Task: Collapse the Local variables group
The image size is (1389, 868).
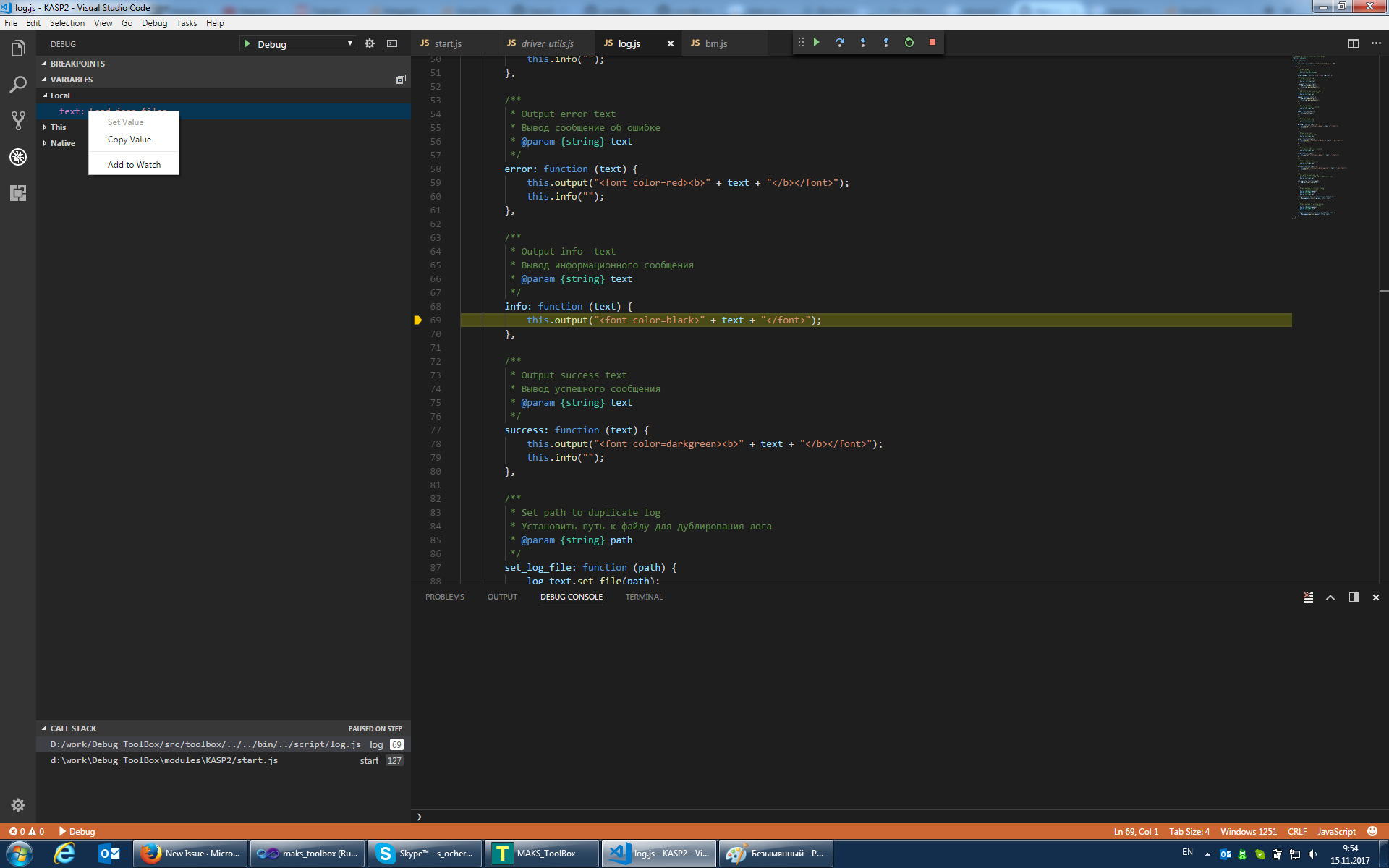Action: click(x=46, y=95)
